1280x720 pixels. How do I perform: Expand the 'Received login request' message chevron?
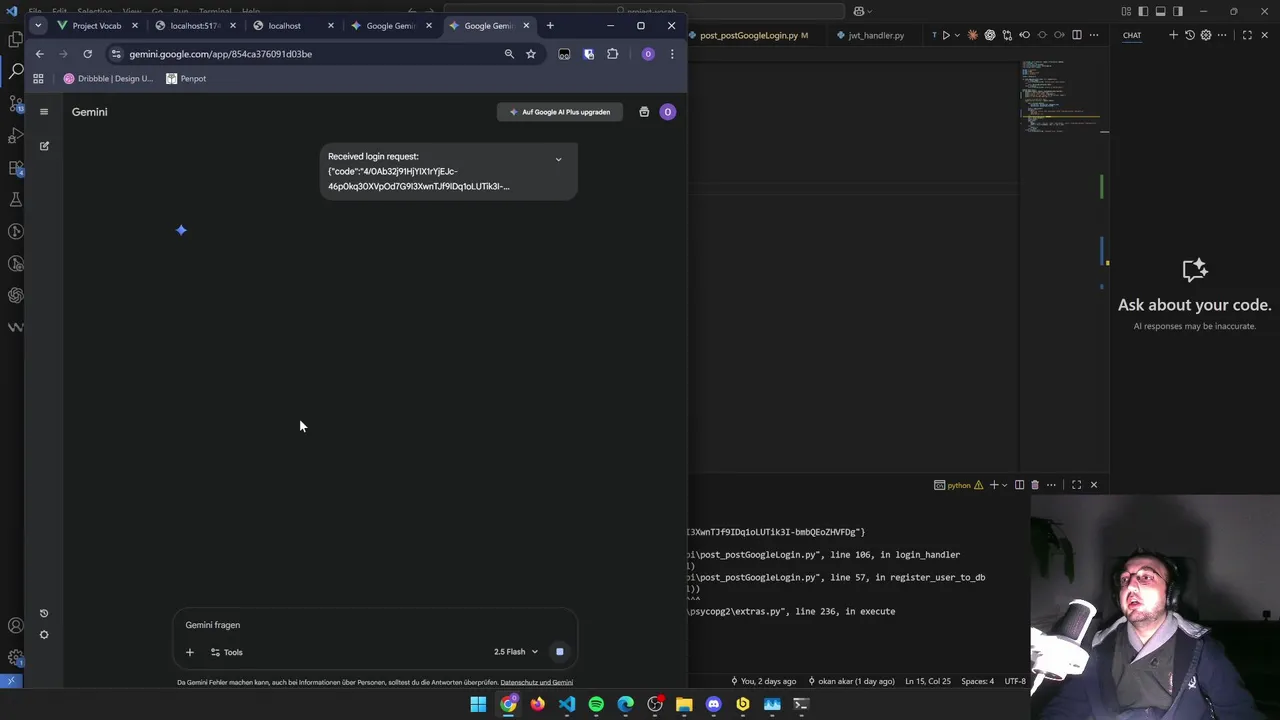coord(558,159)
